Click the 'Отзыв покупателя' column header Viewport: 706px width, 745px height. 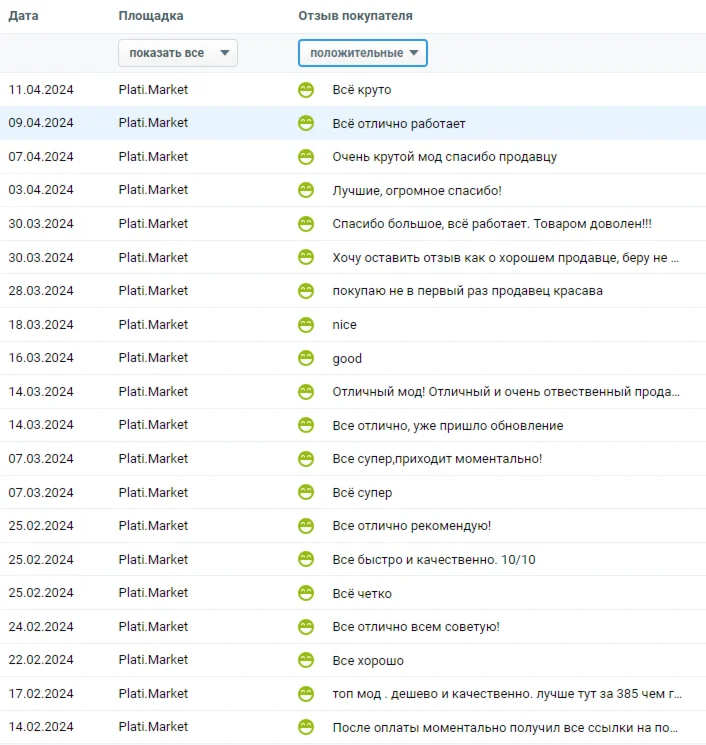point(355,17)
